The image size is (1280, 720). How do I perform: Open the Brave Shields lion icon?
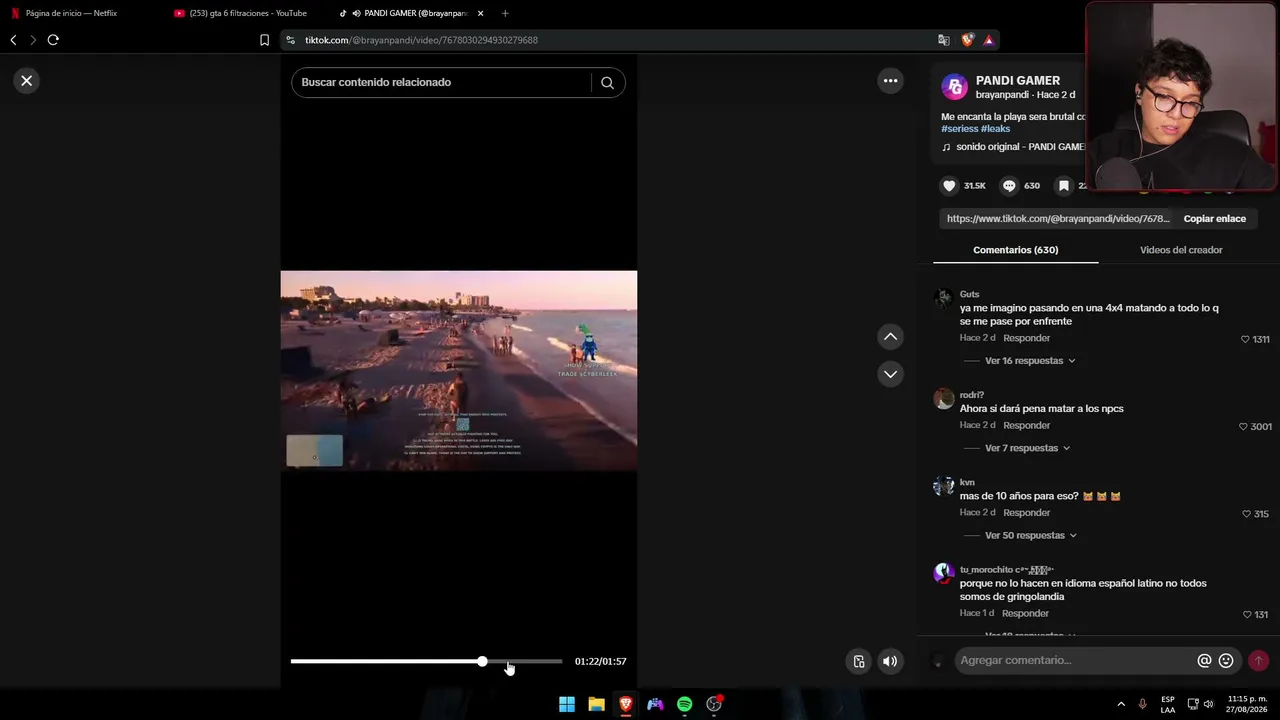(967, 40)
